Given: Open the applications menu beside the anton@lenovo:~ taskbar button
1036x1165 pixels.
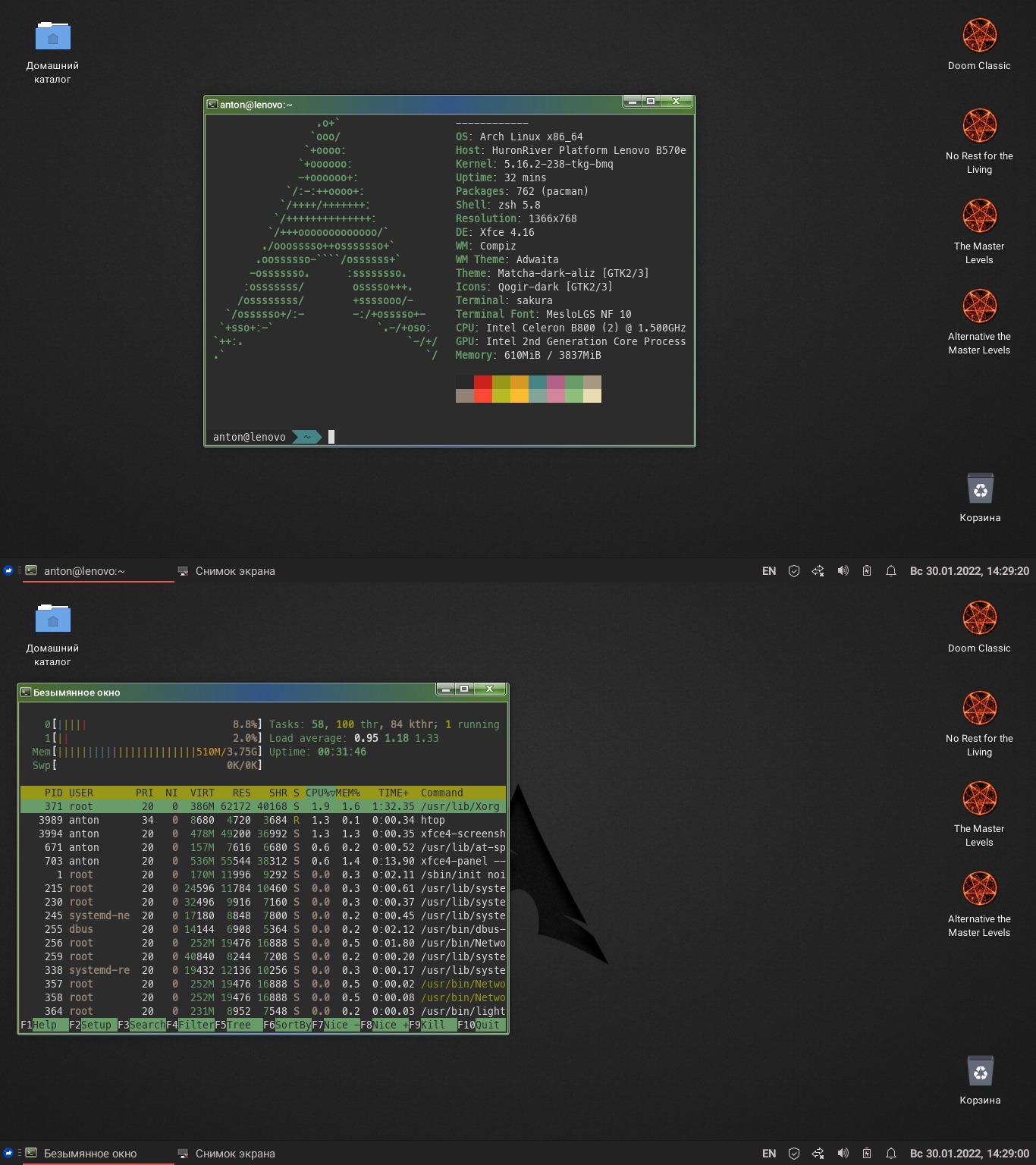Looking at the screenshot, I should pyautogui.click(x=8, y=570).
